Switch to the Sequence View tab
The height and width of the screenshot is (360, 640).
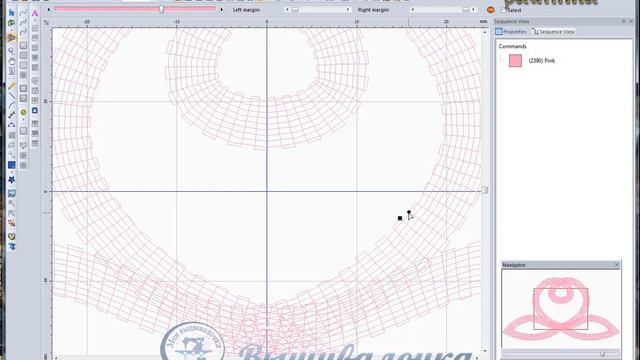(x=554, y=31)
